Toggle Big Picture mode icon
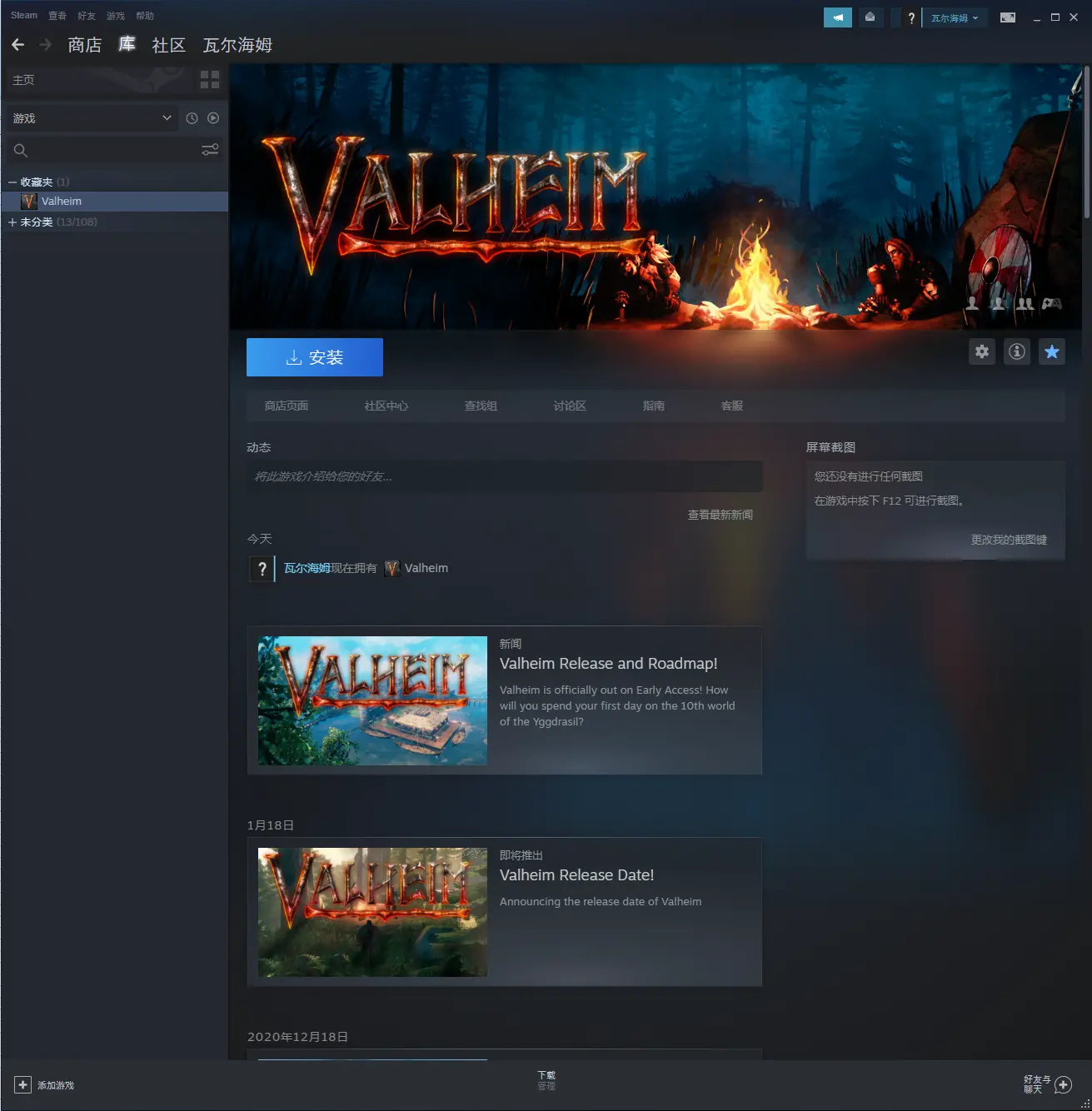This screenshot has width=1092, height=1111. coord(1008,17)
